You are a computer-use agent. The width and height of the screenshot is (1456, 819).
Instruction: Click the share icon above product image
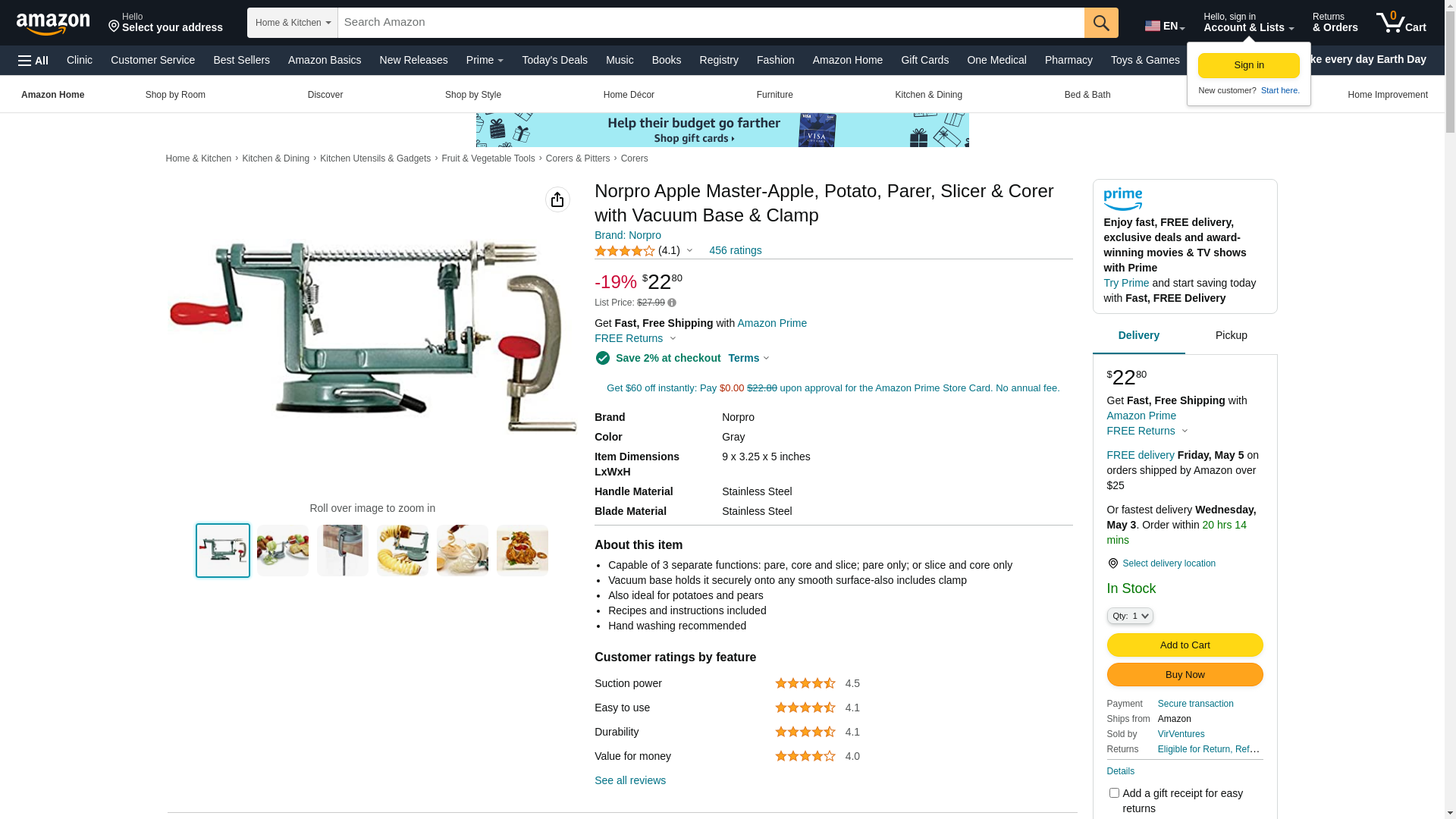tap(557, 199)
